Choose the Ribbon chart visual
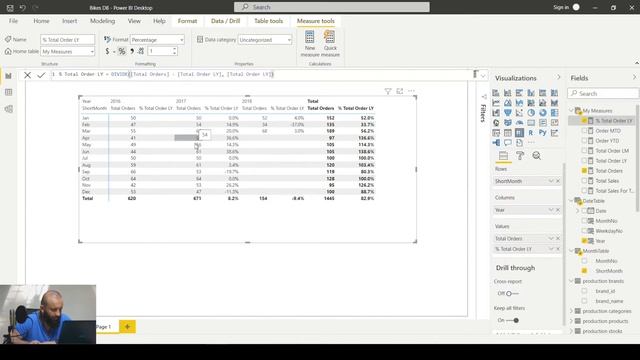Image resolution: width=640 pixels, height=360 pixels. pyautogui.click(x=554, y=103)
